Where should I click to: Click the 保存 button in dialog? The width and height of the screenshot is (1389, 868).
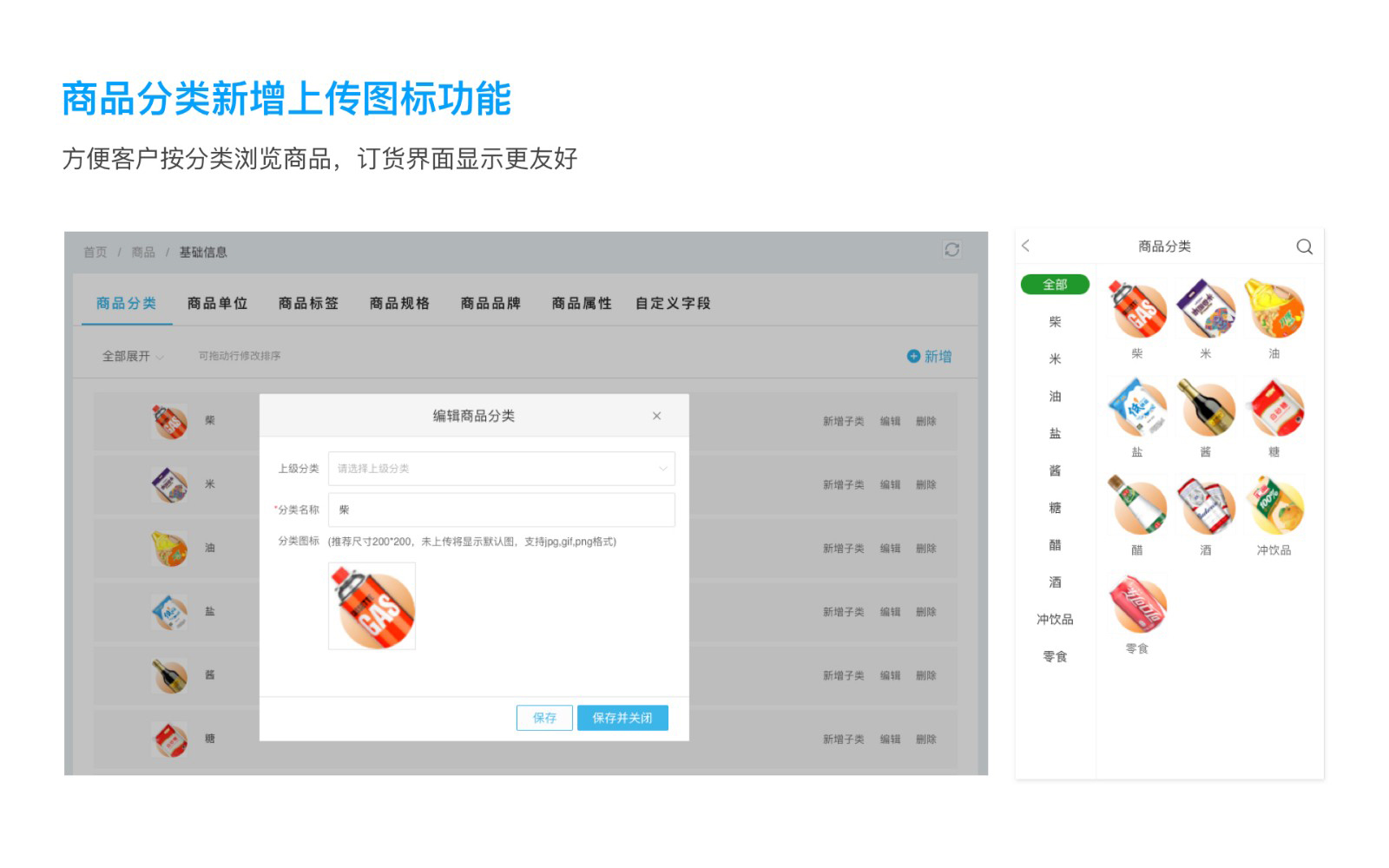click(544, 718)
